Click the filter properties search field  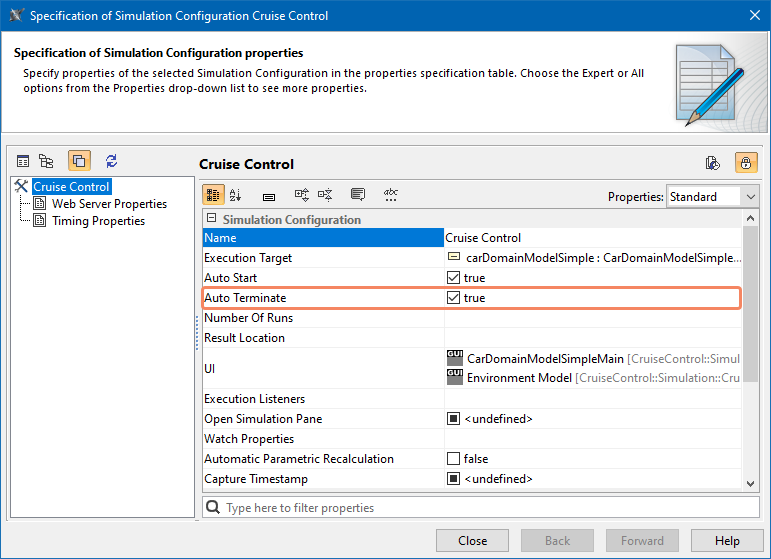tap(480, 508)
